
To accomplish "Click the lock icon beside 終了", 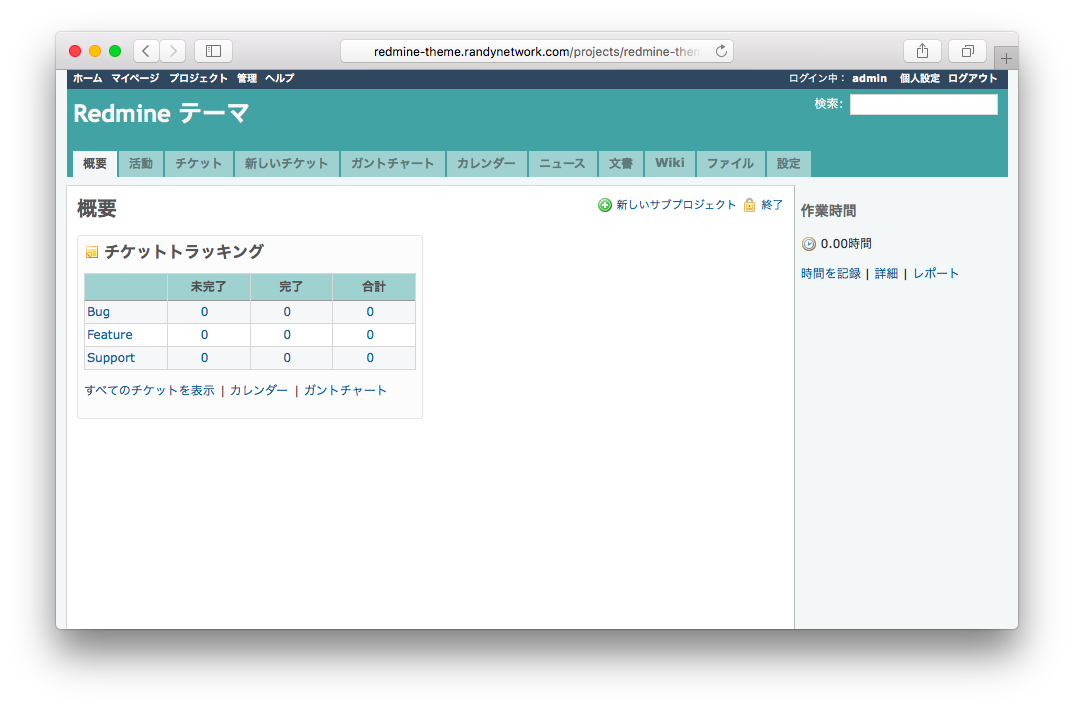I will [x=749, y=205].
